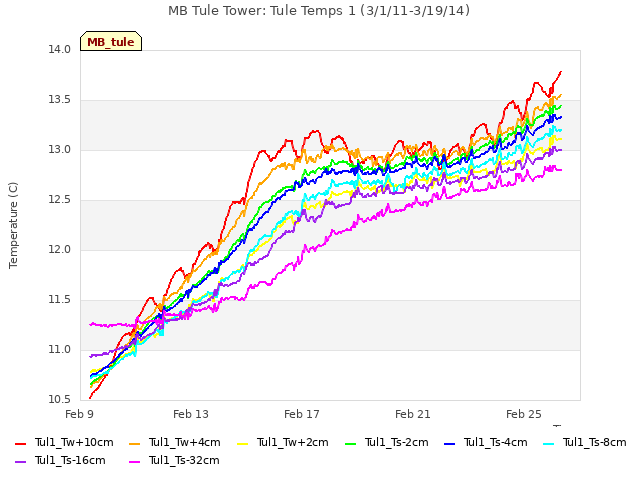Click the magenta Tul1_Ts-32cm legend swatch

(134, 461)
